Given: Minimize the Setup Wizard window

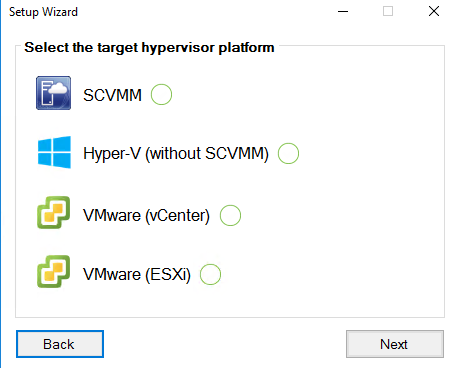Looking at the screenshot, I should (x=343, y=11).
